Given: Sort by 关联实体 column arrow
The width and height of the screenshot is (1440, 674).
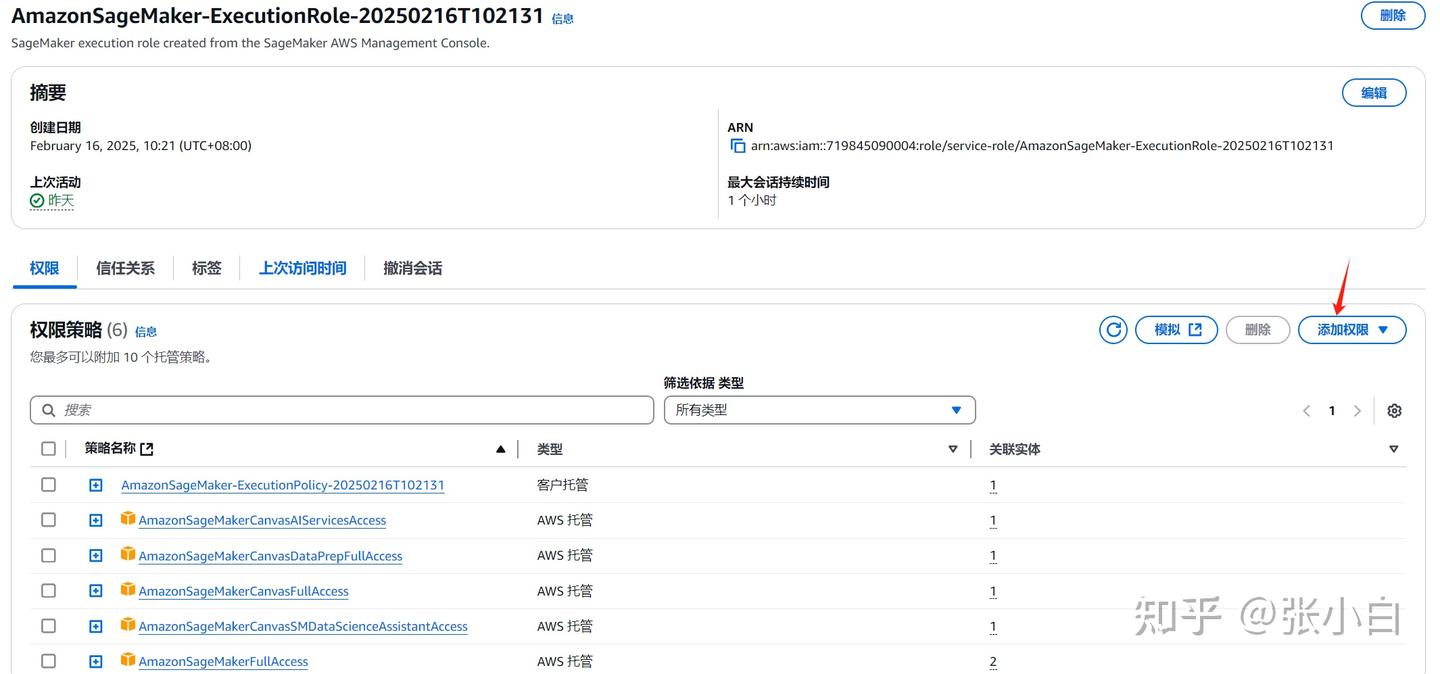Looking at the screenshot, I should tap(1394, 450).
